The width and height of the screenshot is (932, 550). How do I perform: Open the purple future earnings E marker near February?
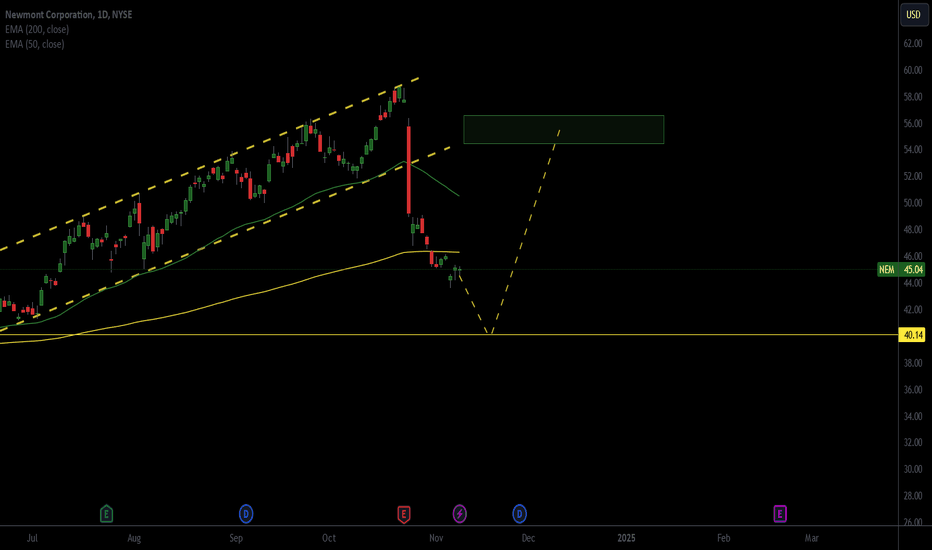point(780,514)
